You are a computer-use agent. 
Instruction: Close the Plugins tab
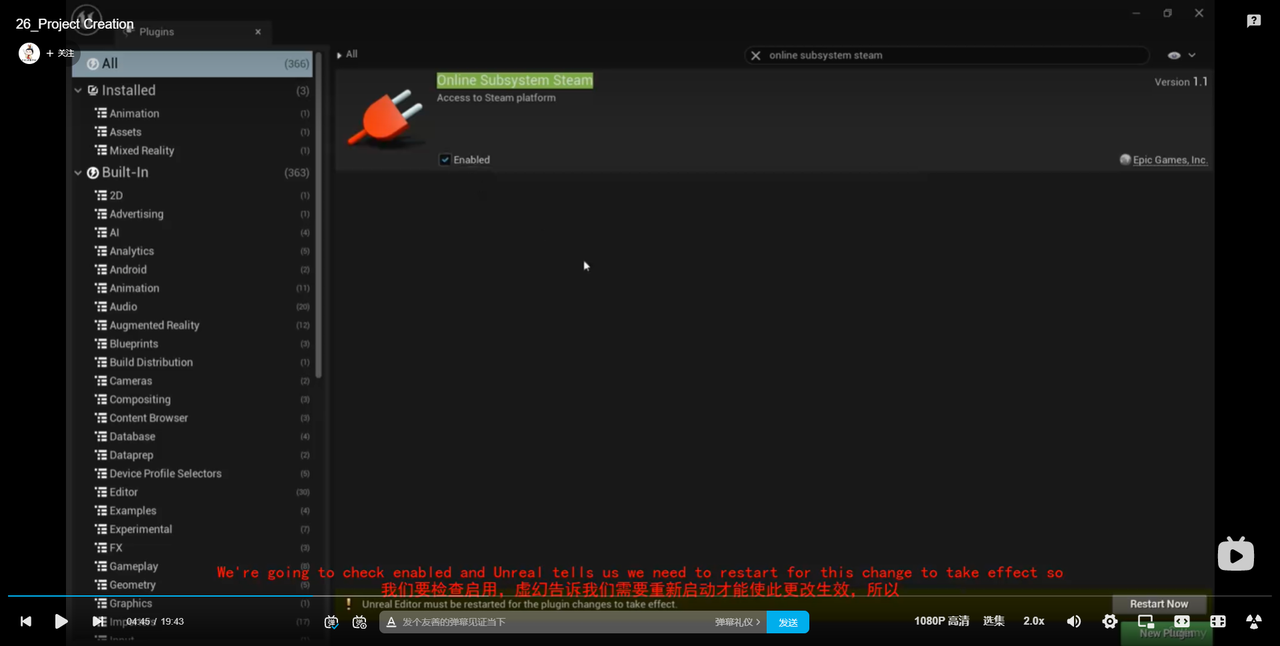[x=258, y=32]
